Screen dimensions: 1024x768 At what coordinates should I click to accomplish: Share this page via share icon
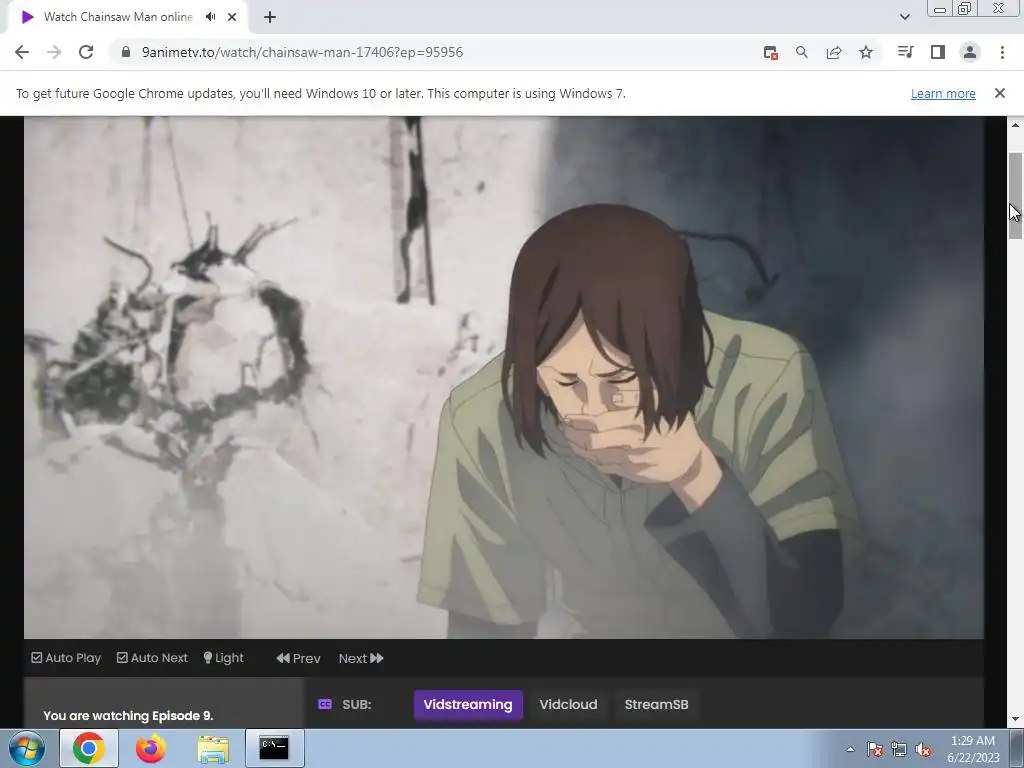[x=834, y=52]
